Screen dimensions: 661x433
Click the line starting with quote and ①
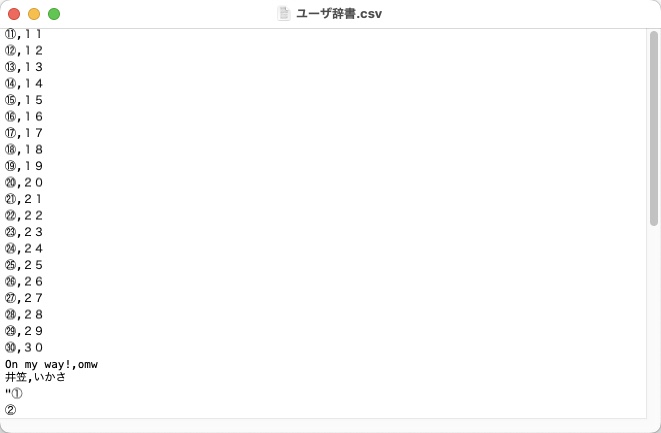13,393
